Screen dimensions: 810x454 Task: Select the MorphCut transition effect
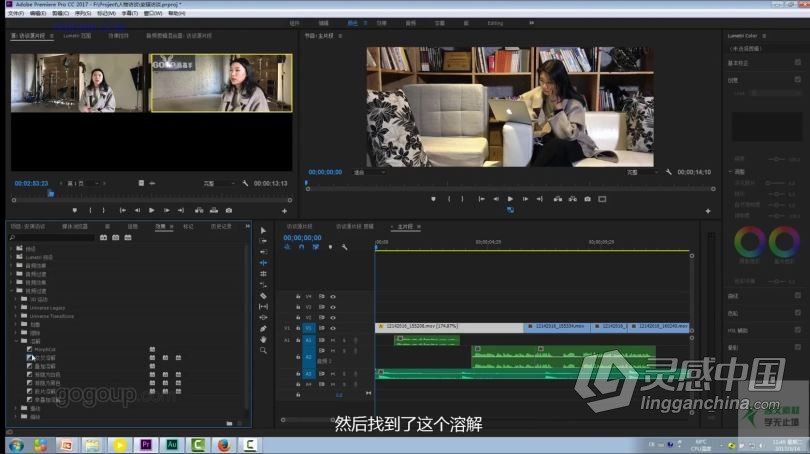[x=44, y=349]
